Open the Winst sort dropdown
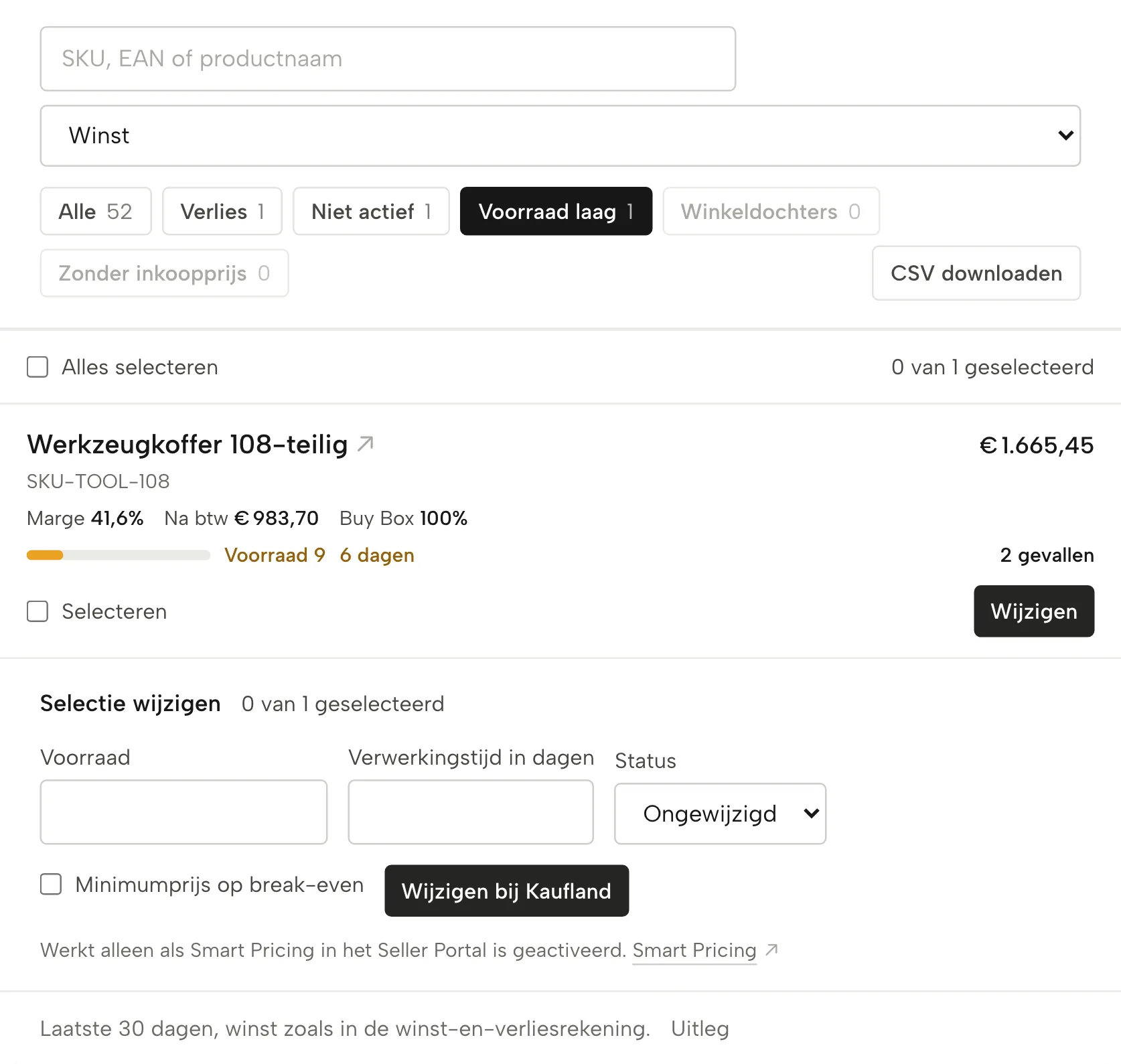The image size is (1121, 1064). pyautogui.click(x=560, y=136)
